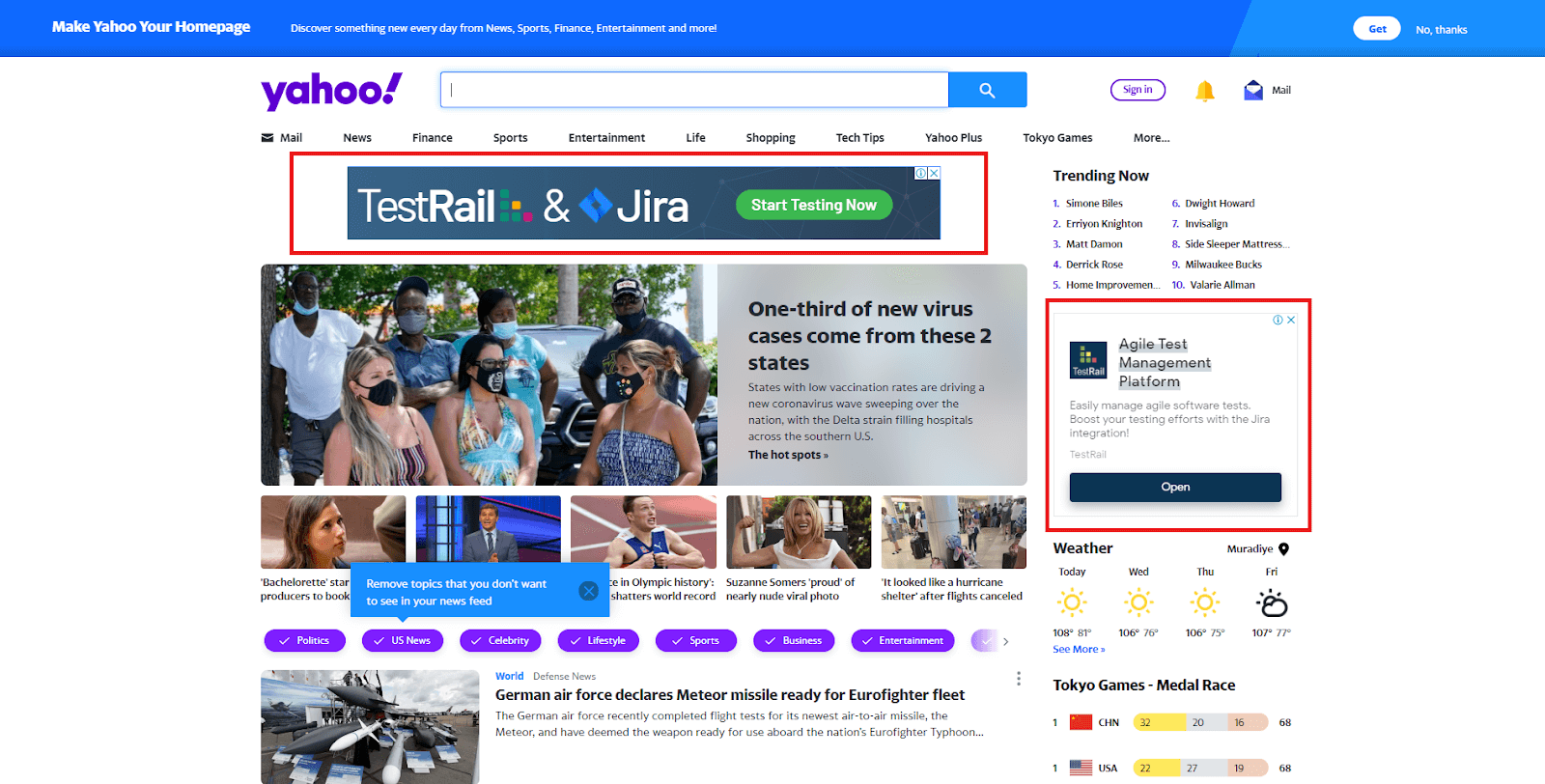
Task: Toggle the Celebrity topic chip
Action: click(500, 640)
